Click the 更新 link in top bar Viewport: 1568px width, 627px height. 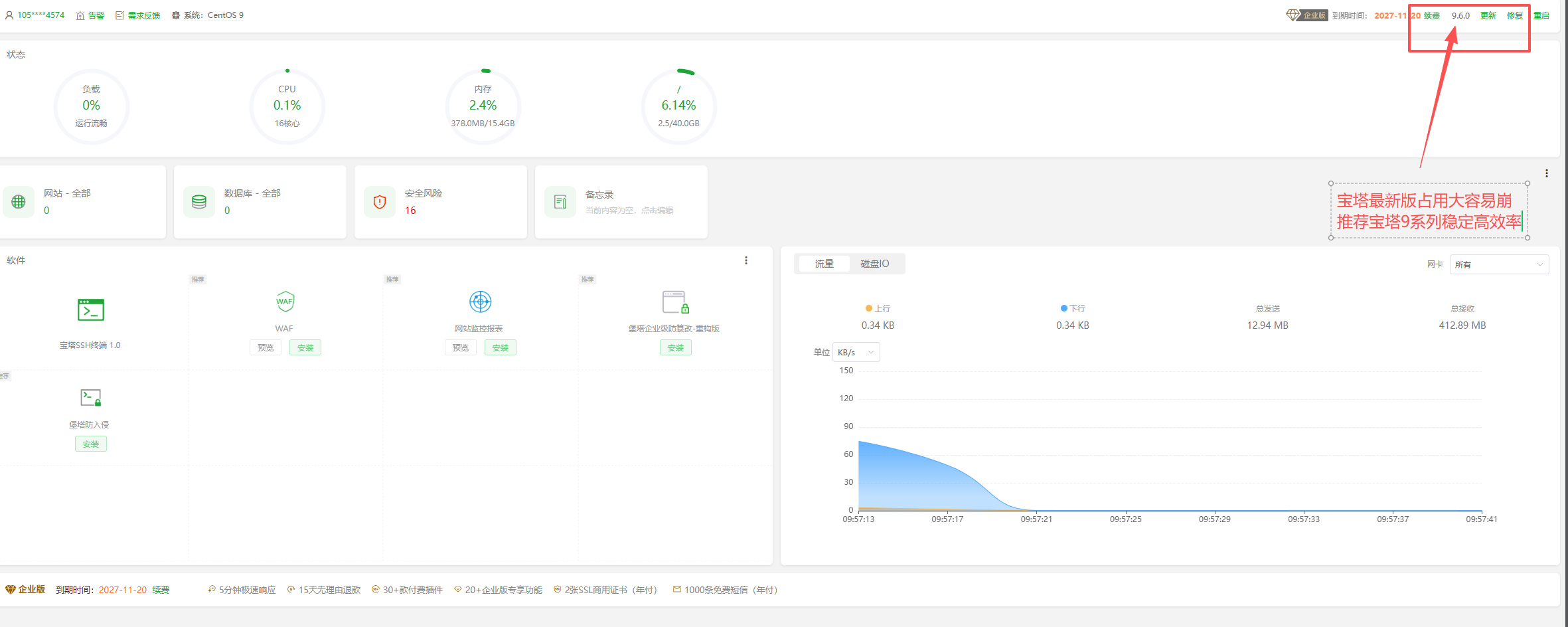[x=1488, y=15]
